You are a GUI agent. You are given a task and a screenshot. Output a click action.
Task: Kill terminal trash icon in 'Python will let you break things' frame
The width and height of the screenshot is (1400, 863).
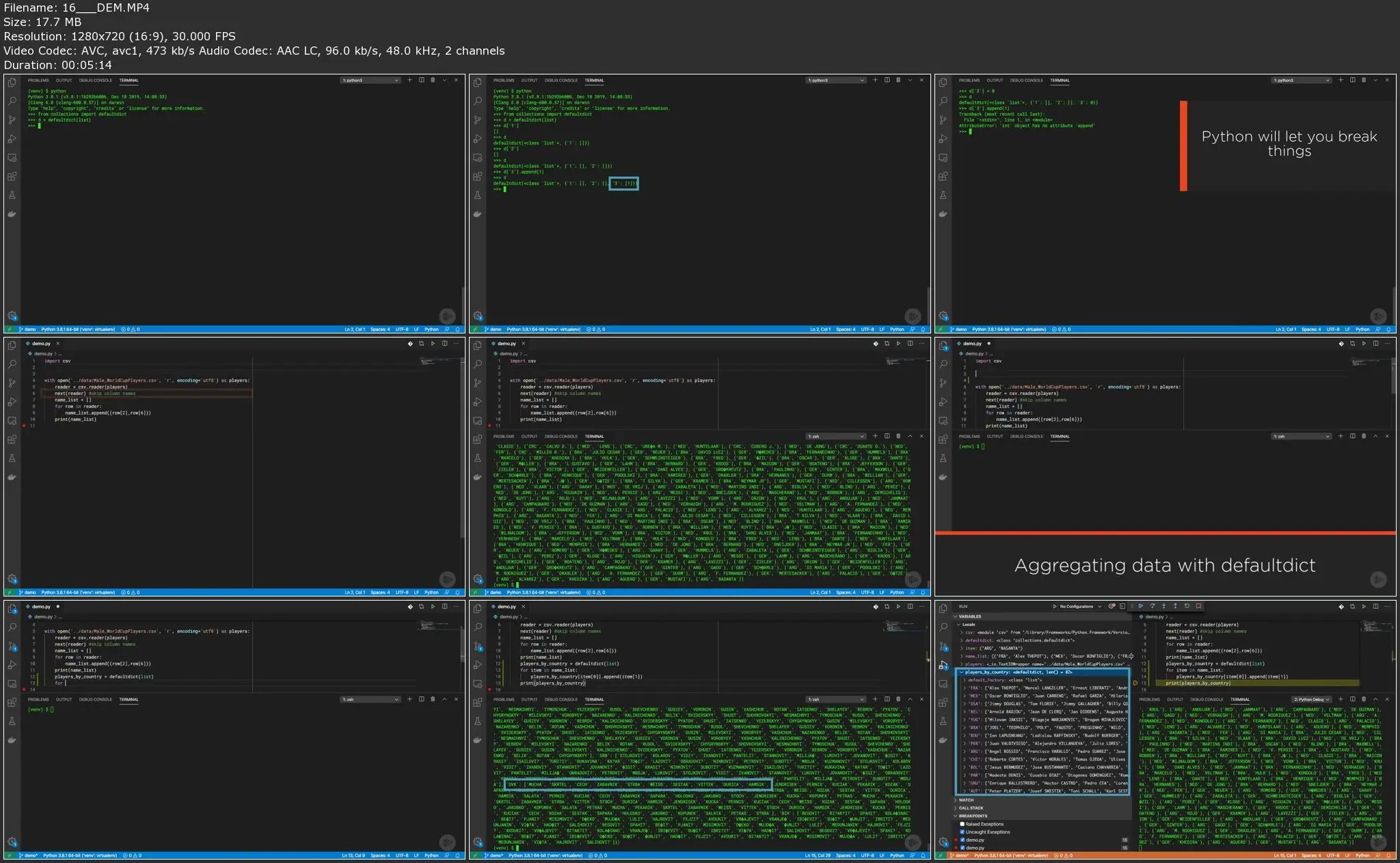click(x=1364, y=80)
